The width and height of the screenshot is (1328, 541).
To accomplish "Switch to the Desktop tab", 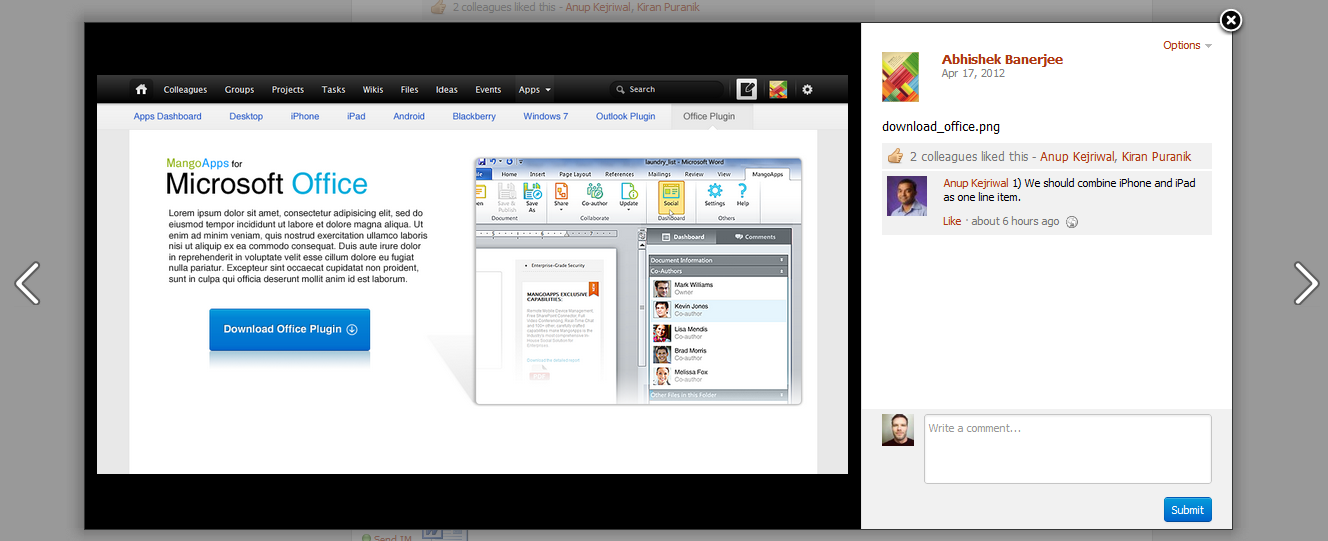I will pyautogui.click(x=246, y=116).
